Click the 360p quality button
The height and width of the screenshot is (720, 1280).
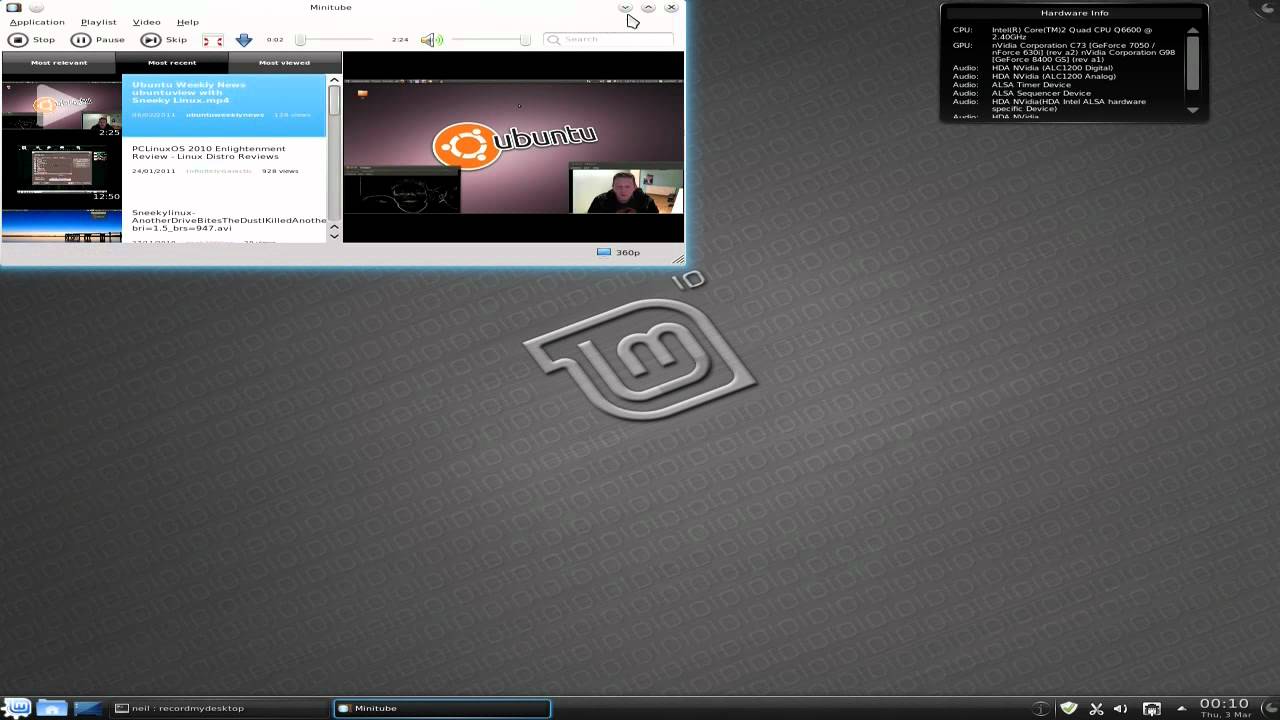(618, 252)
